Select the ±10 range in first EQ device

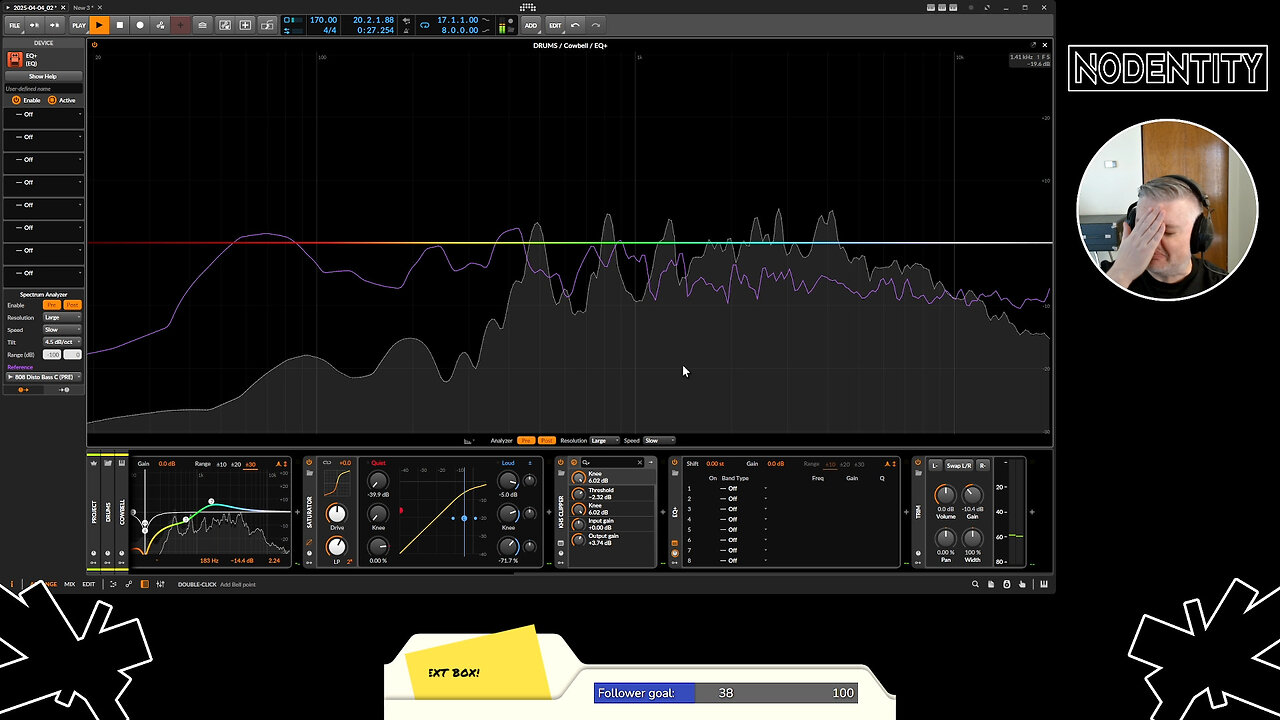point(221,464)
